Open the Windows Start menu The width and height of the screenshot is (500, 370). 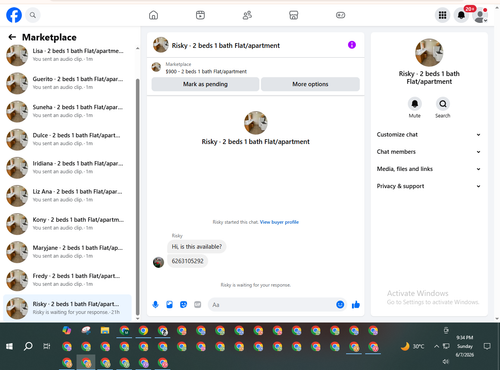(9, 346)
